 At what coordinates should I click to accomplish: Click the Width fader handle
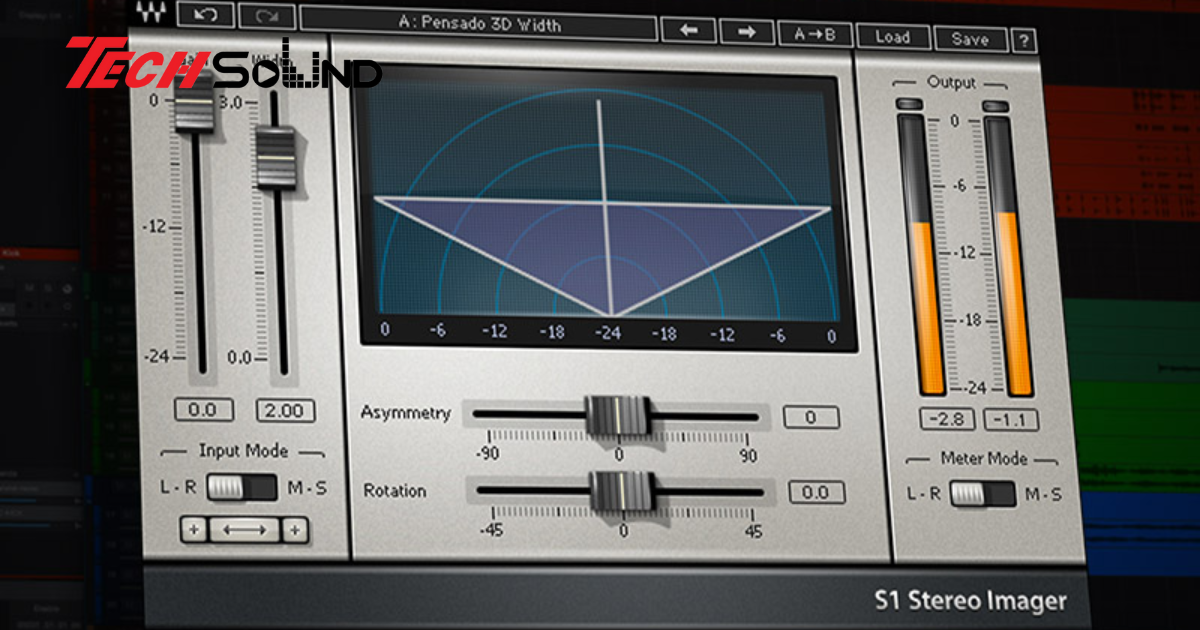pos(275,158)
